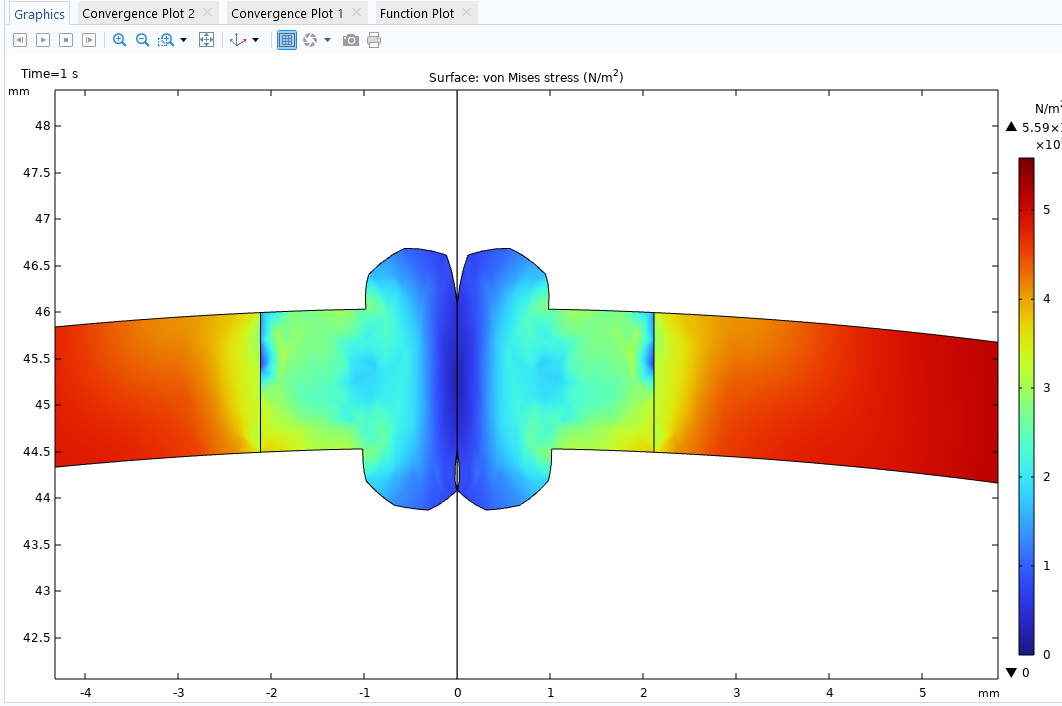Click the scene light icon
This screenshot has width=1062, height=706.
(310, 40)
